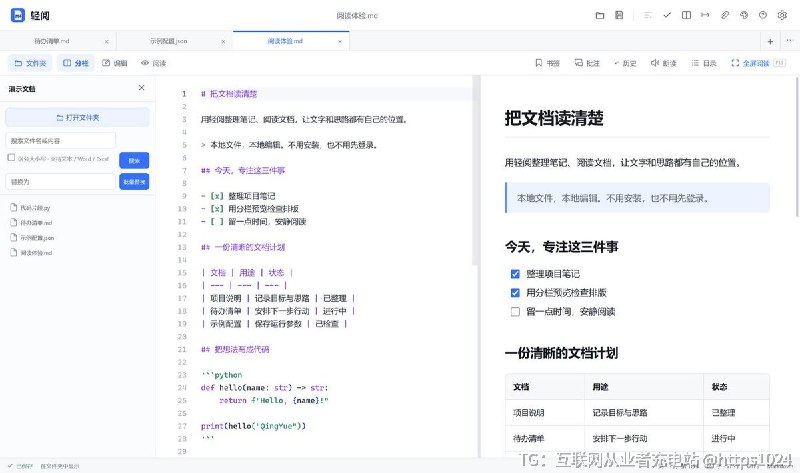Image resolution: width=800 pixels, height=473 pixels.
Task: Select the 分栏 split view mode
Action: [x=76, y=63]
